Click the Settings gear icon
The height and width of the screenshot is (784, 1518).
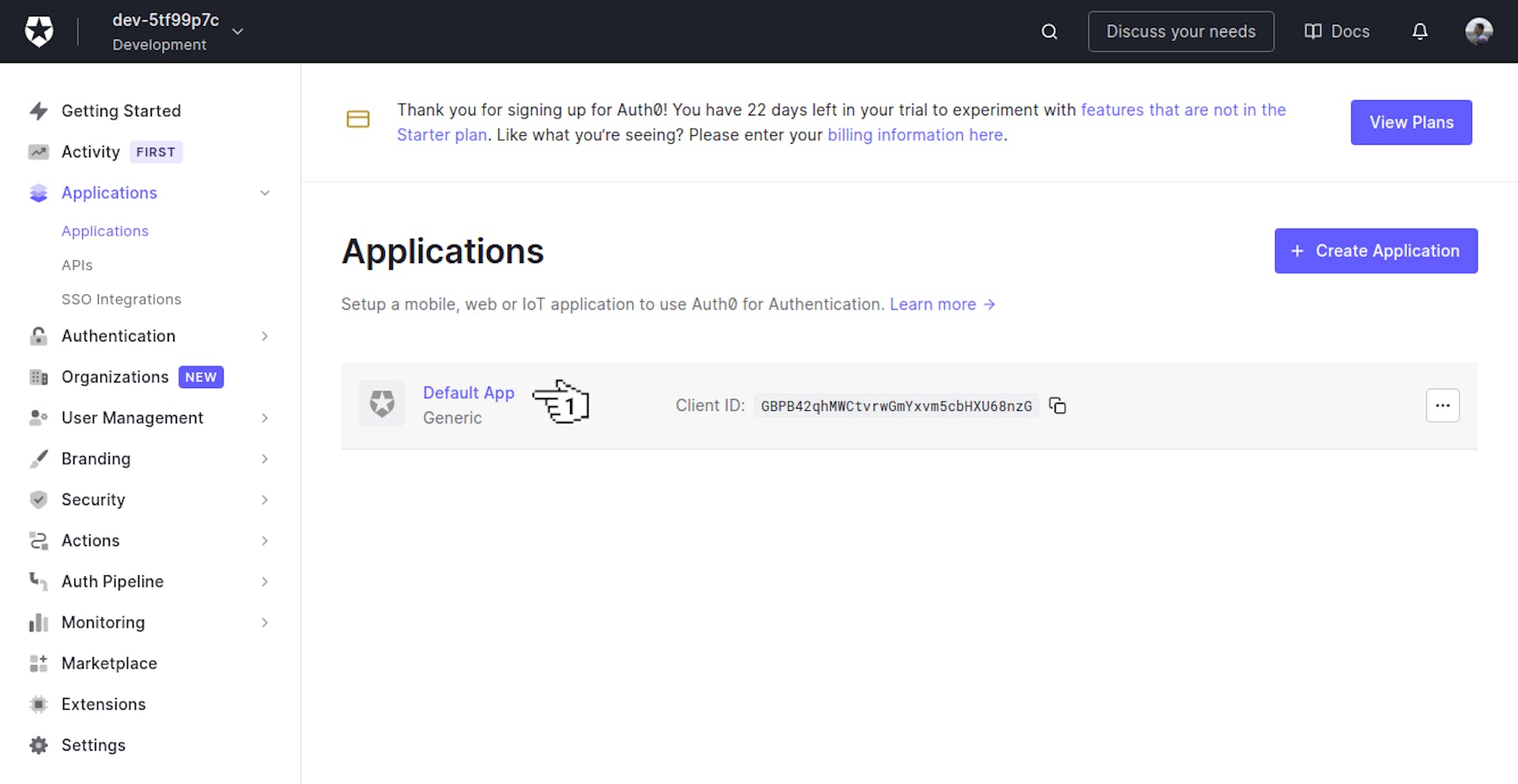tap(38, 744)
